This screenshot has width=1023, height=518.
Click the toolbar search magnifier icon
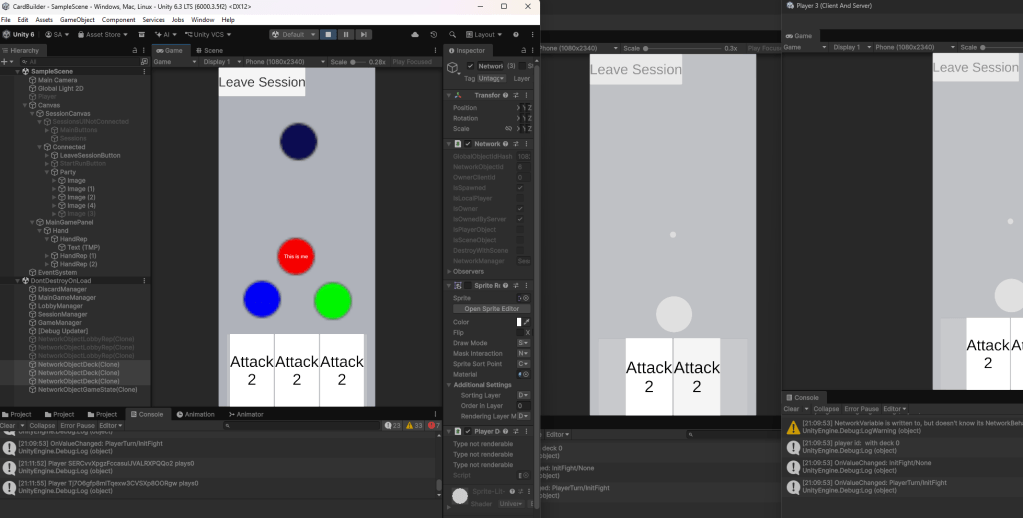point(453,34)
